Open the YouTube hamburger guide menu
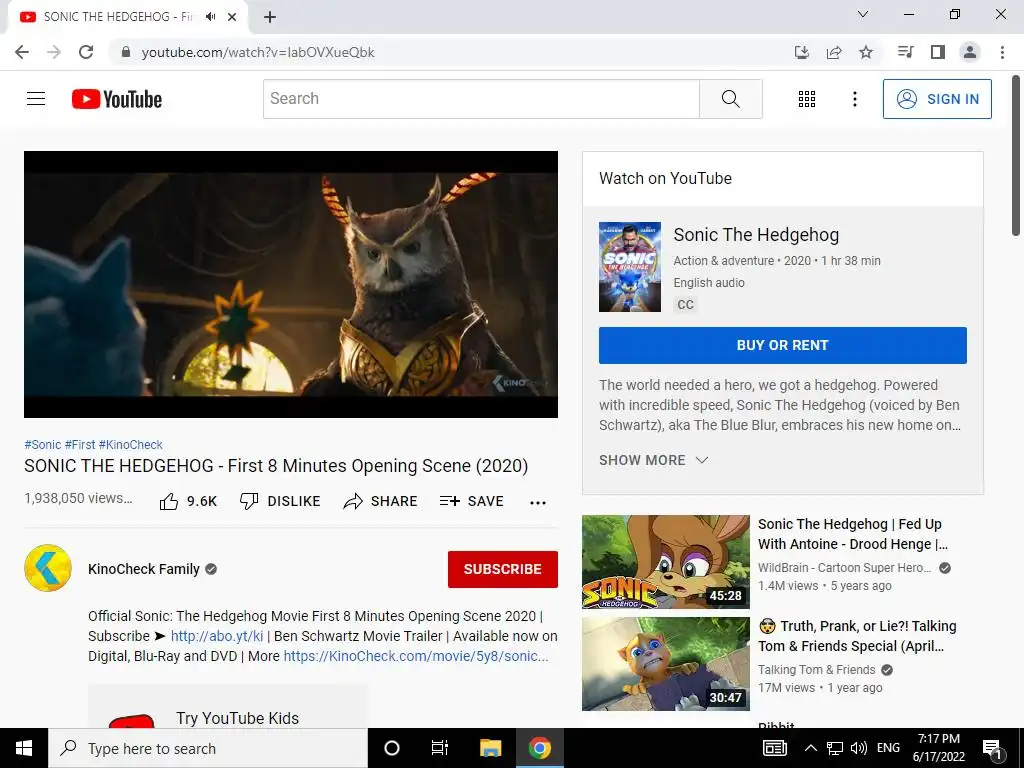This screenshot has width=1024, height=768. tap(36, 99)
